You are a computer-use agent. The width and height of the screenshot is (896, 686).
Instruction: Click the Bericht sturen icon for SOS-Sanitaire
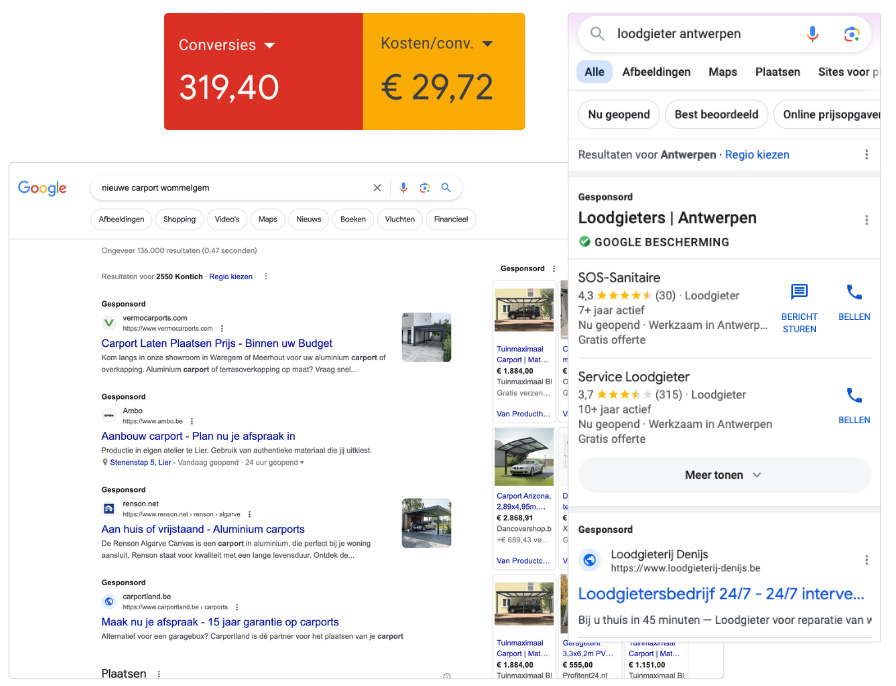pos(799,293)
